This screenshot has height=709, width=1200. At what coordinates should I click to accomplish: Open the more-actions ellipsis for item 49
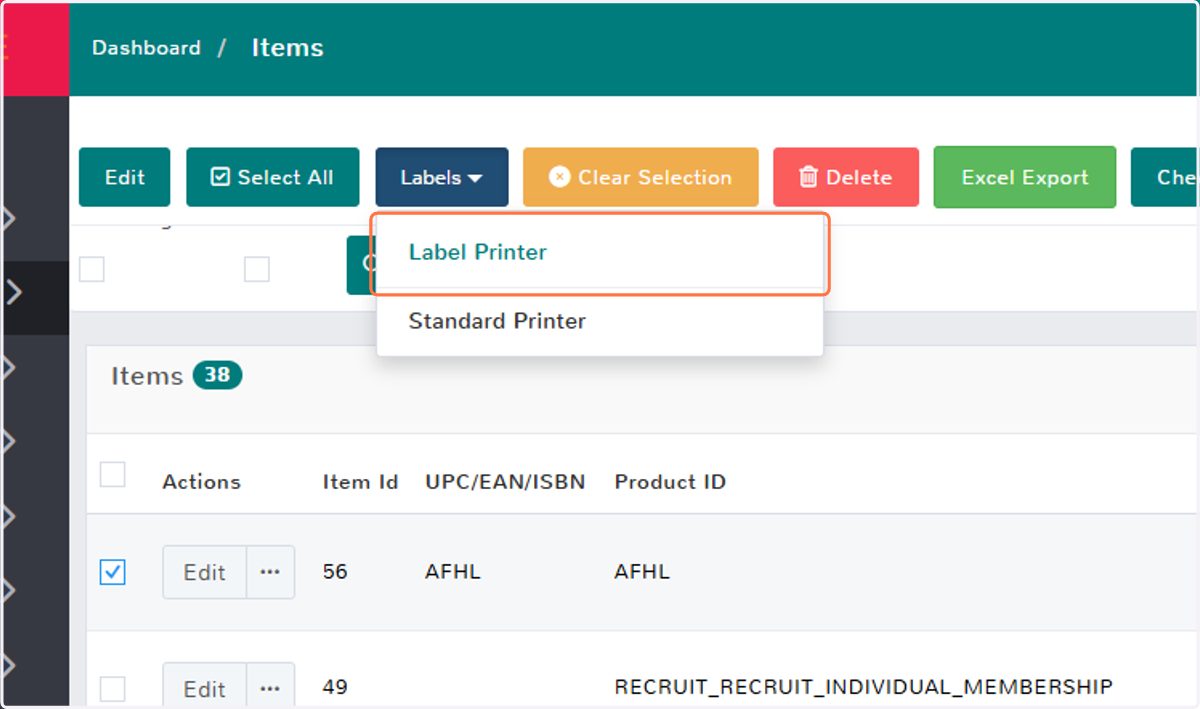coord(270,688)
